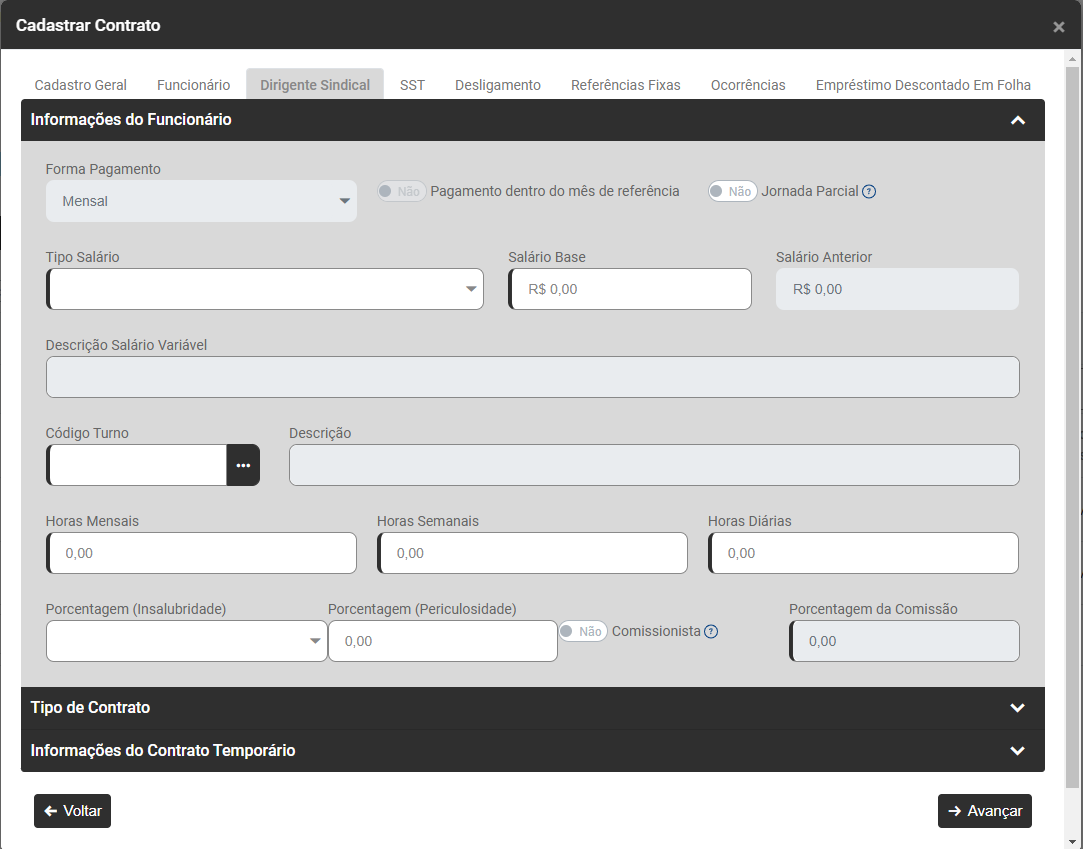Close the Cadastrar Contrato dialog
Viewport: 1083px width, 849px height.
coord(1058,27)
